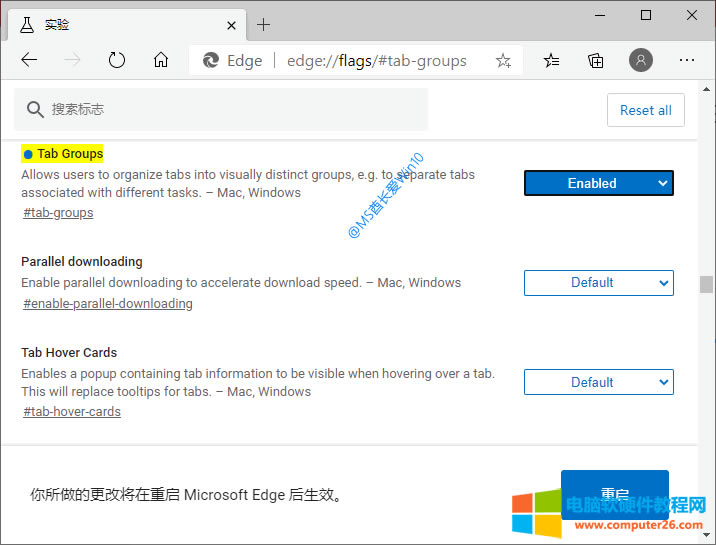The image size is (716, 545).
Task: Click the flask icon on the tab
Action: coord(27,25)
